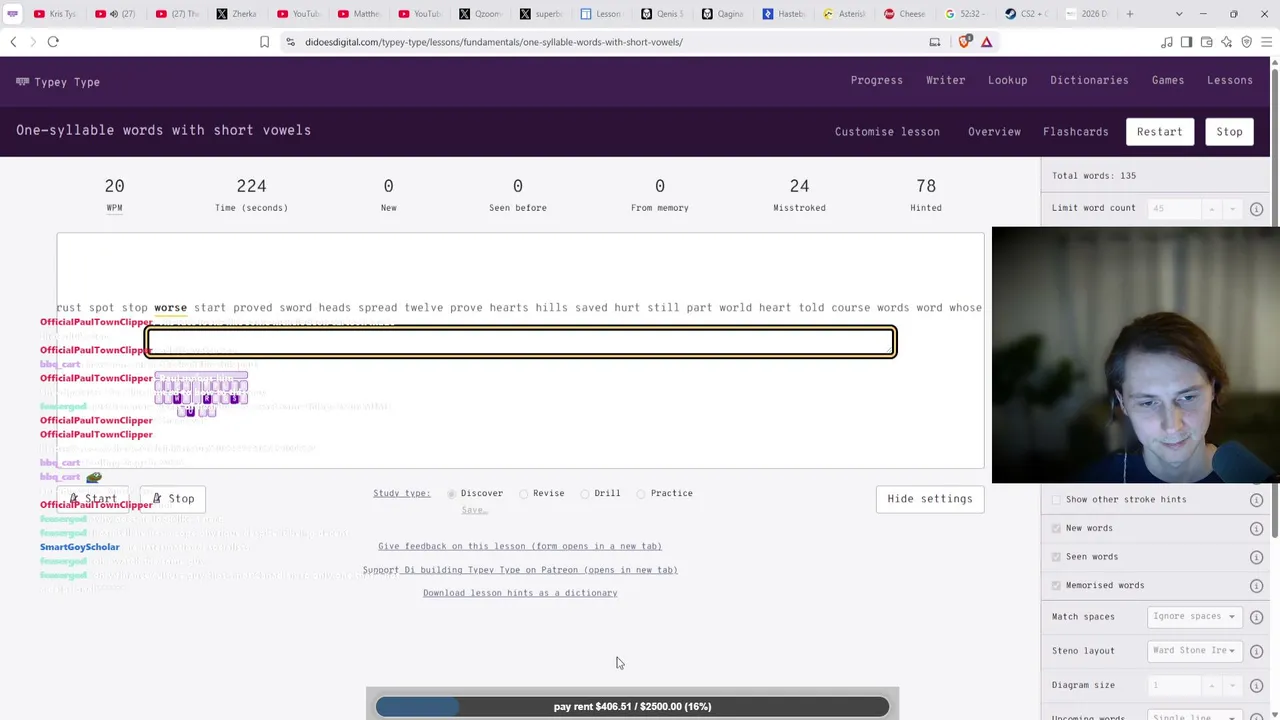Switch to the Cheese browser tab
The height and width of the screenshot is (720, 1280).
(x=904, y=14)
